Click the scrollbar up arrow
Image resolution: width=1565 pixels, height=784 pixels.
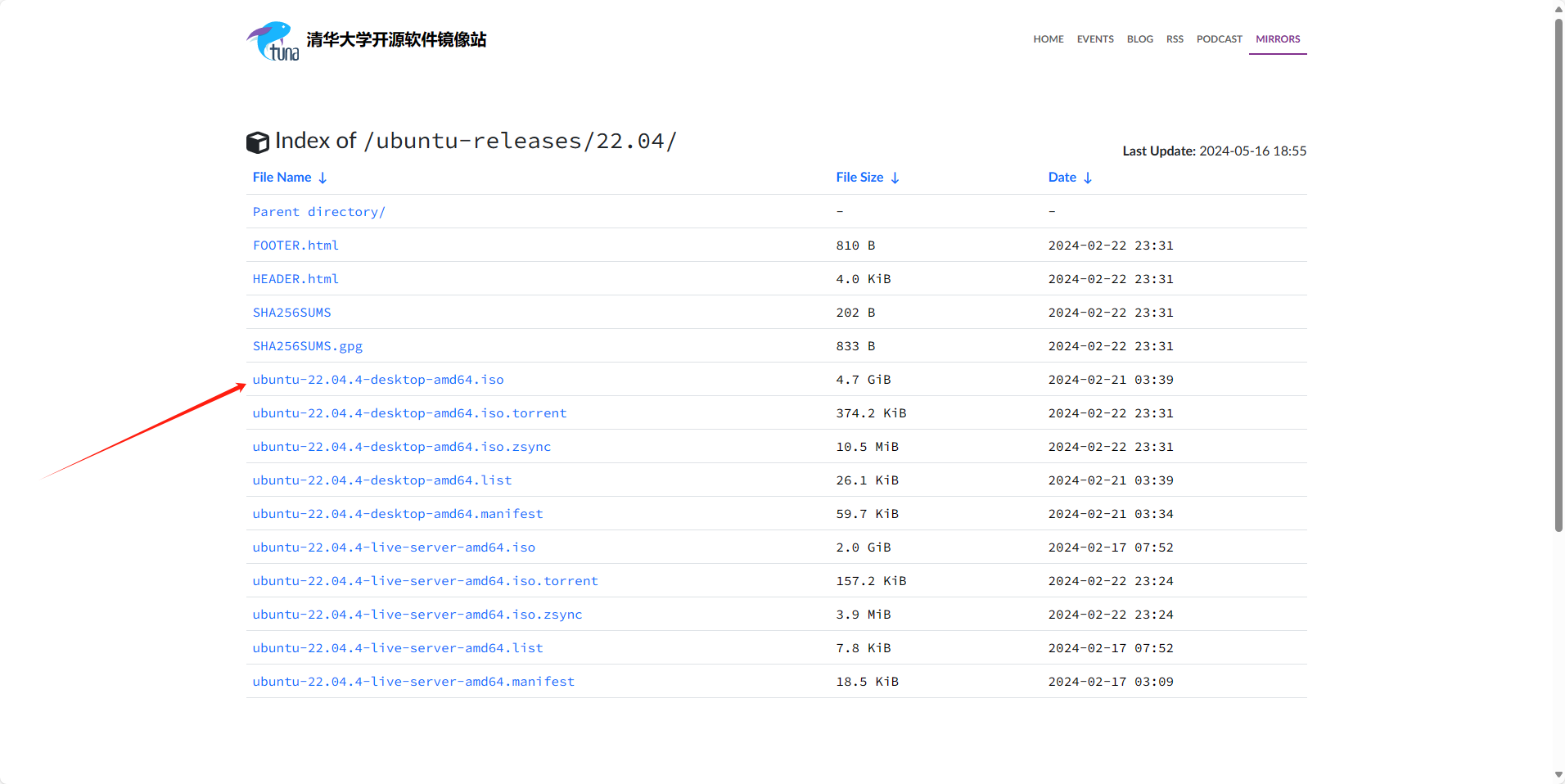click(x=1558, y=9)
